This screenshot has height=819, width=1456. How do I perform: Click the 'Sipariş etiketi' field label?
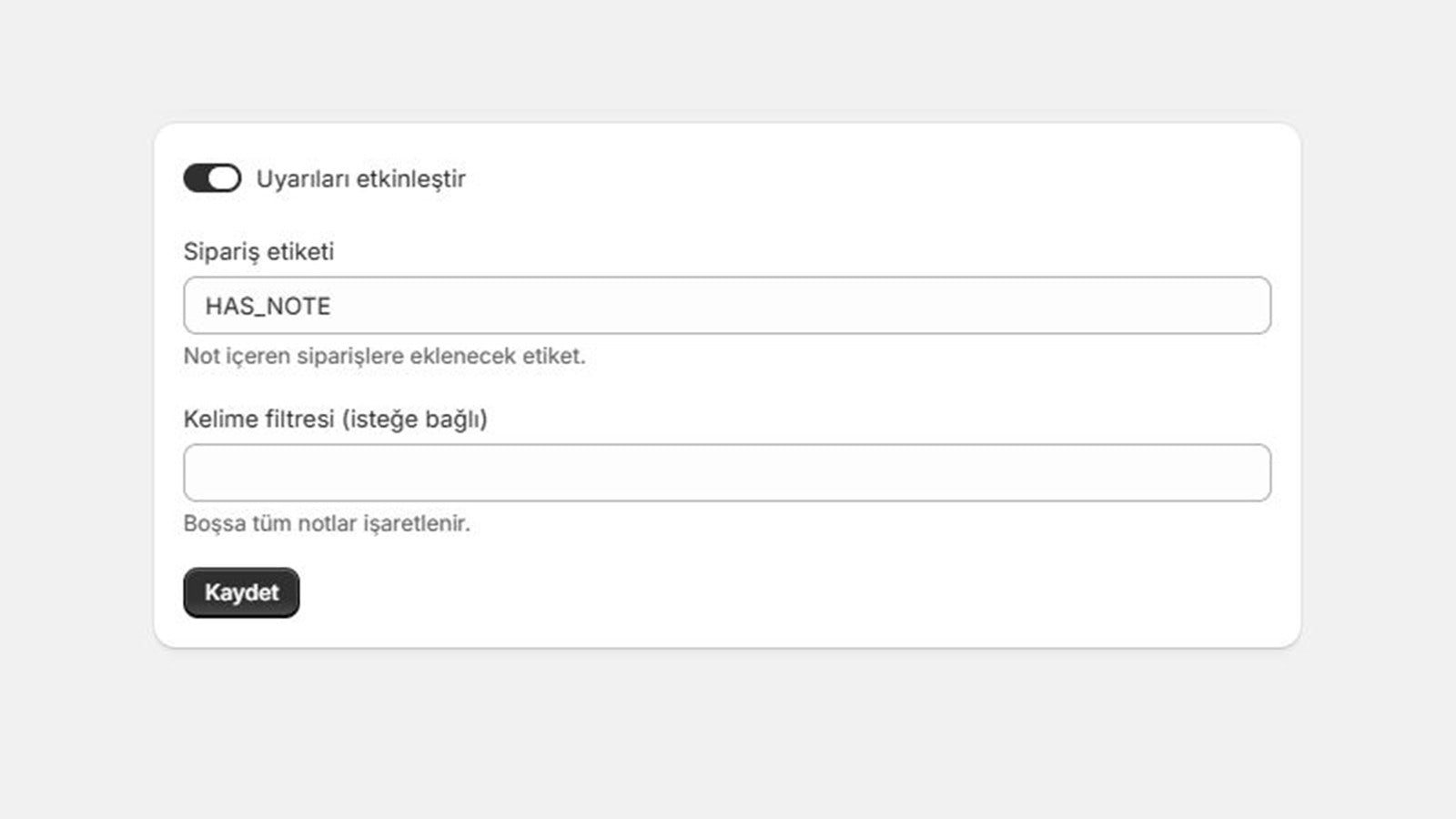258,252
